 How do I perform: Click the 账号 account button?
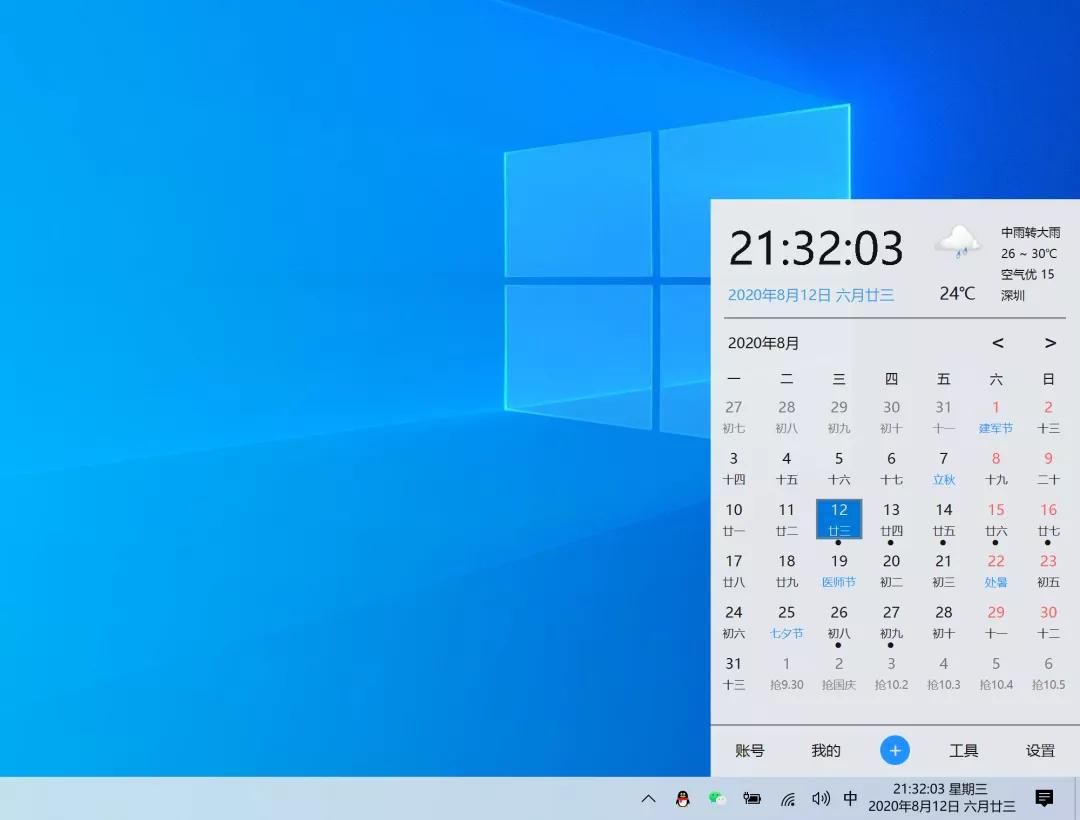click(x=748, y=750)
